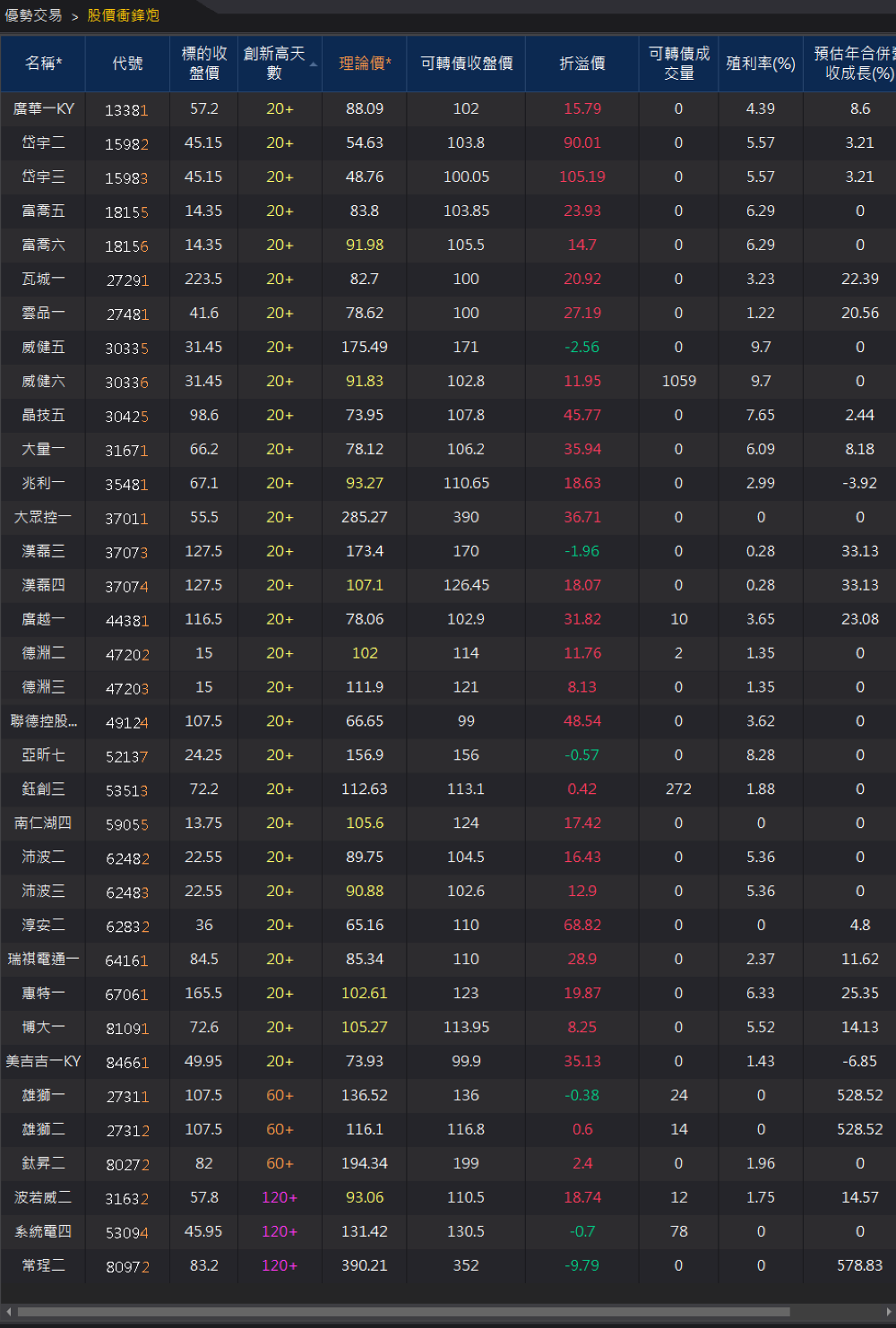The image size is (896, 1328).
Task: Sort by 創新高天數 column header
Action: click(280, 63)
